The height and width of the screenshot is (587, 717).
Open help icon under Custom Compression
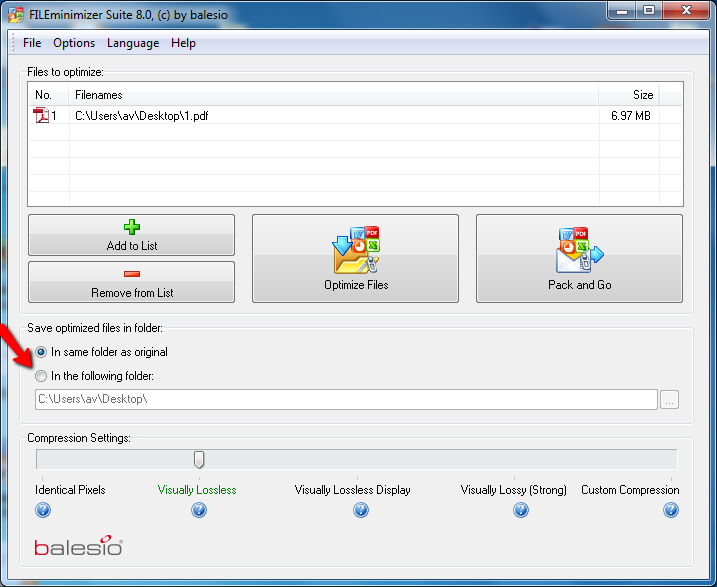(x=671, y=510)
